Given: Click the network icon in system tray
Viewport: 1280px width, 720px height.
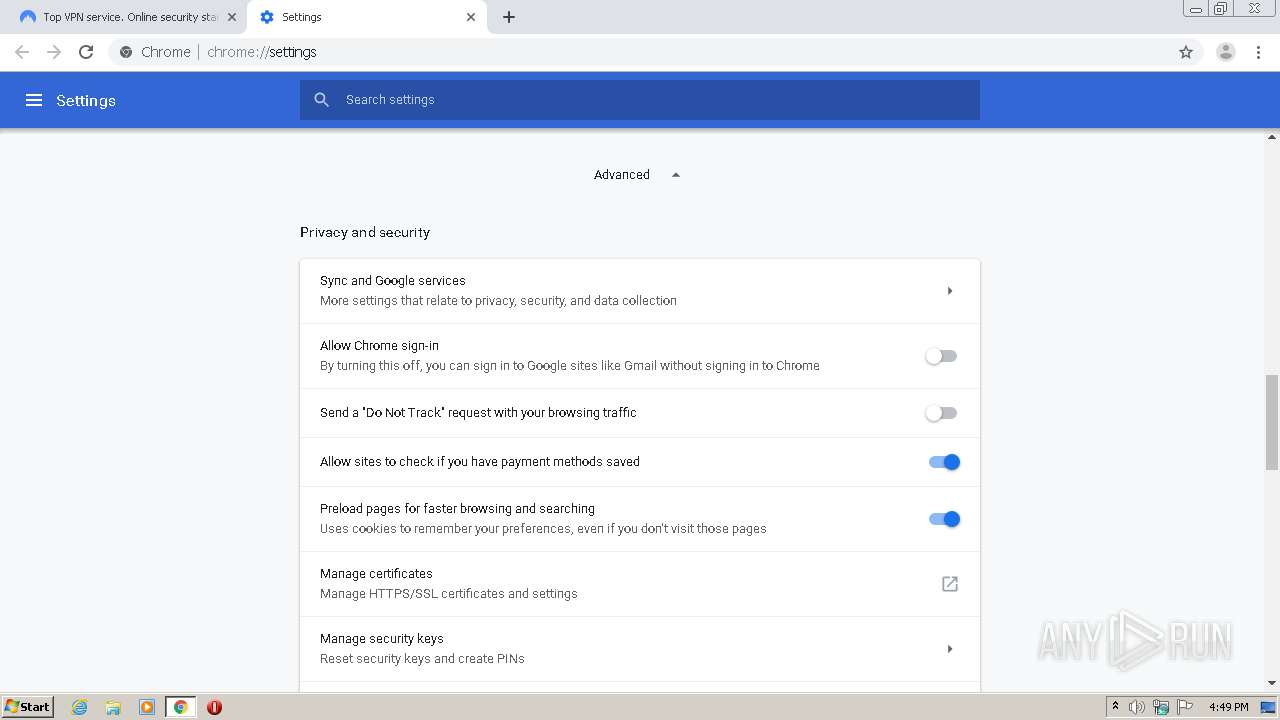Looking at the screenshot, I should [1161, 707].
